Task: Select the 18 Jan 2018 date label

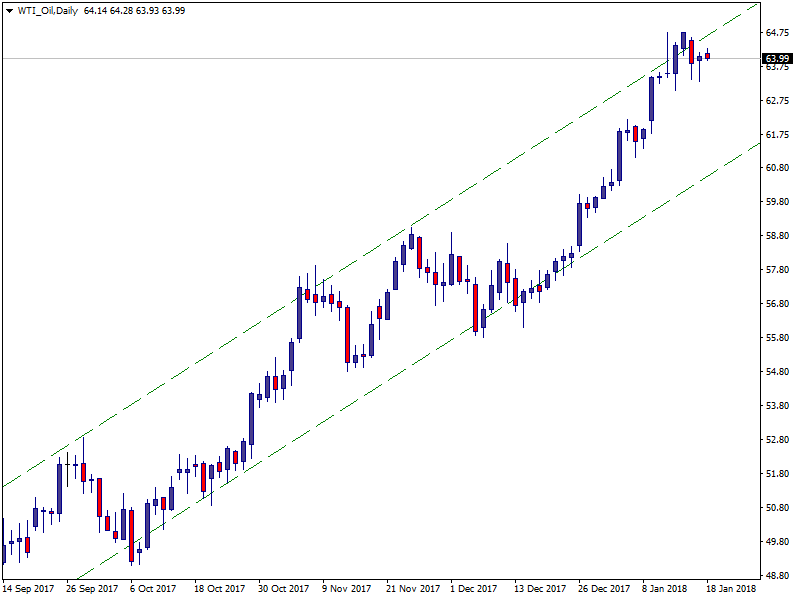Action: (x=733, y=589)
